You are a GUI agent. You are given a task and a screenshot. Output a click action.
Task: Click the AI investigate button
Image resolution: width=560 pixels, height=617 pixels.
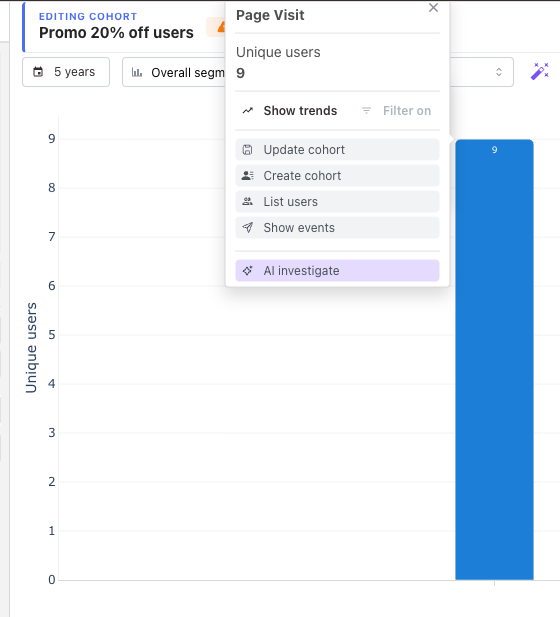pyautogui.click(x=337, y=271)
